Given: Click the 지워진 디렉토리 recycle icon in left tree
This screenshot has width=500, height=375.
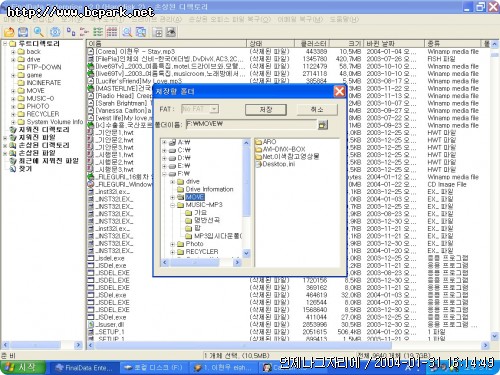Looking at the screenshot, I should click(x=13, y=130).
